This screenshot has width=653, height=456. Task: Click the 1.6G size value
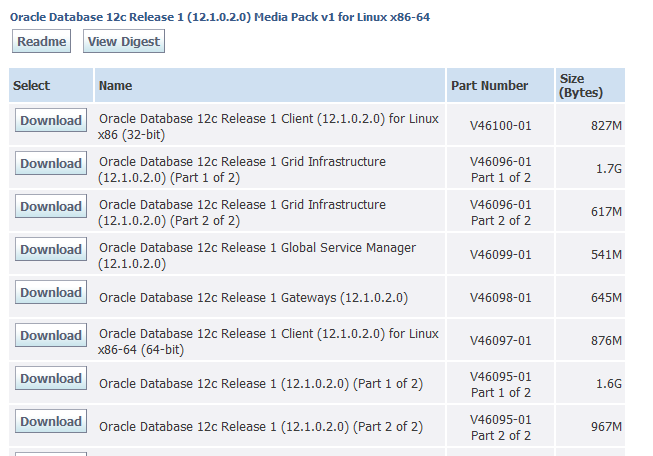[x=609, y=384]
